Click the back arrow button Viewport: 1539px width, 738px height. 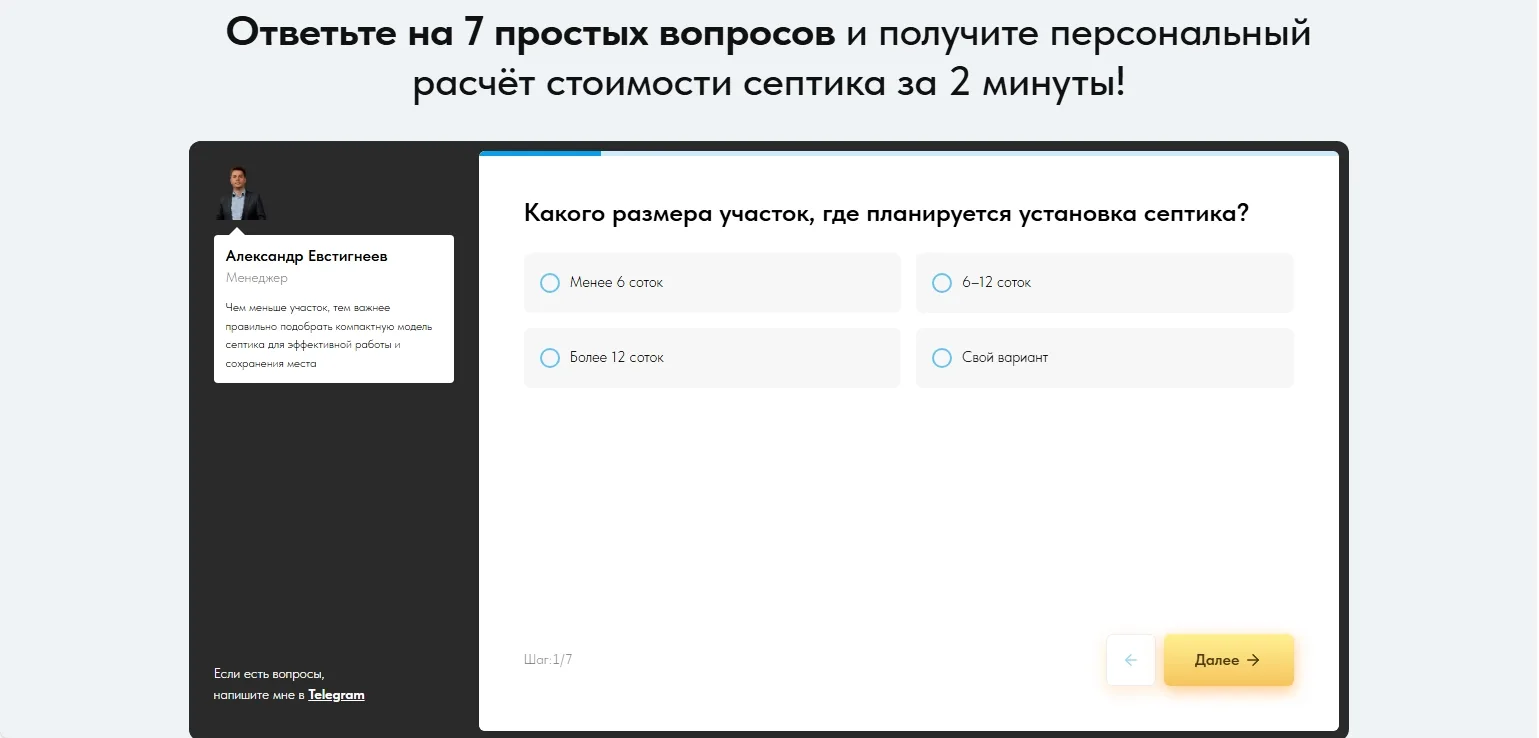coord(1131,660)
